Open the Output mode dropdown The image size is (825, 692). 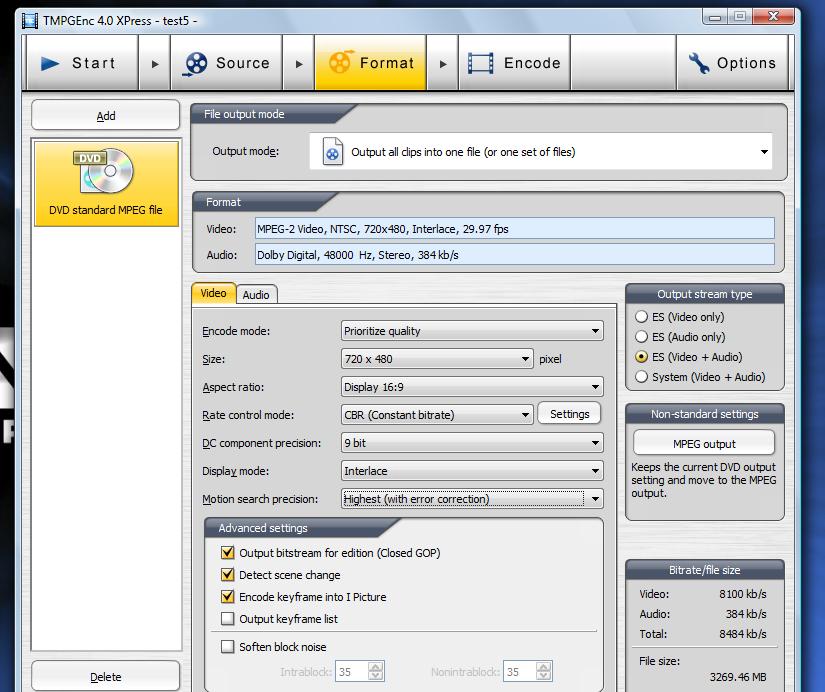point(540,152)
